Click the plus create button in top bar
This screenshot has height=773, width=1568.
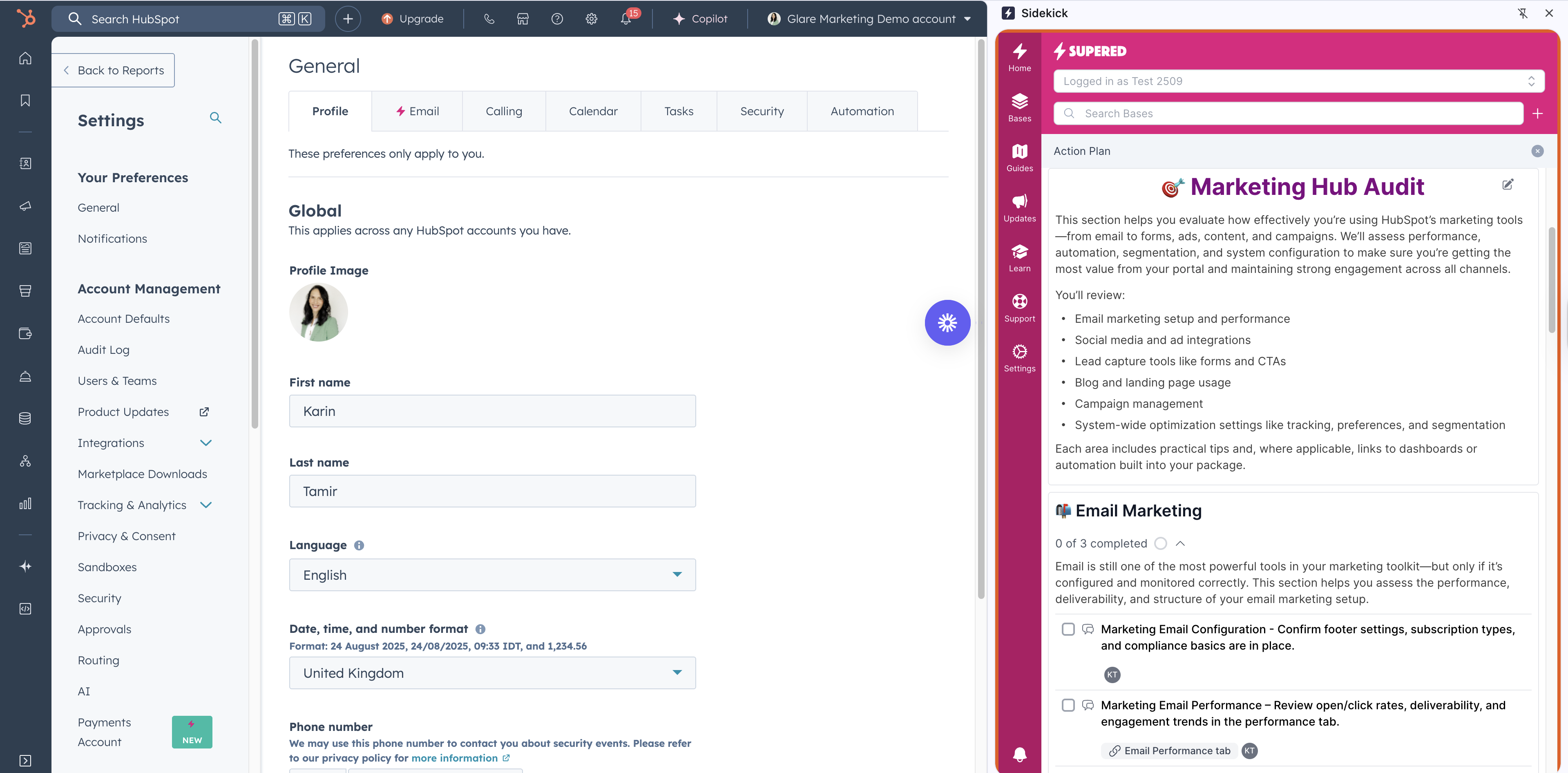(348, 19)
